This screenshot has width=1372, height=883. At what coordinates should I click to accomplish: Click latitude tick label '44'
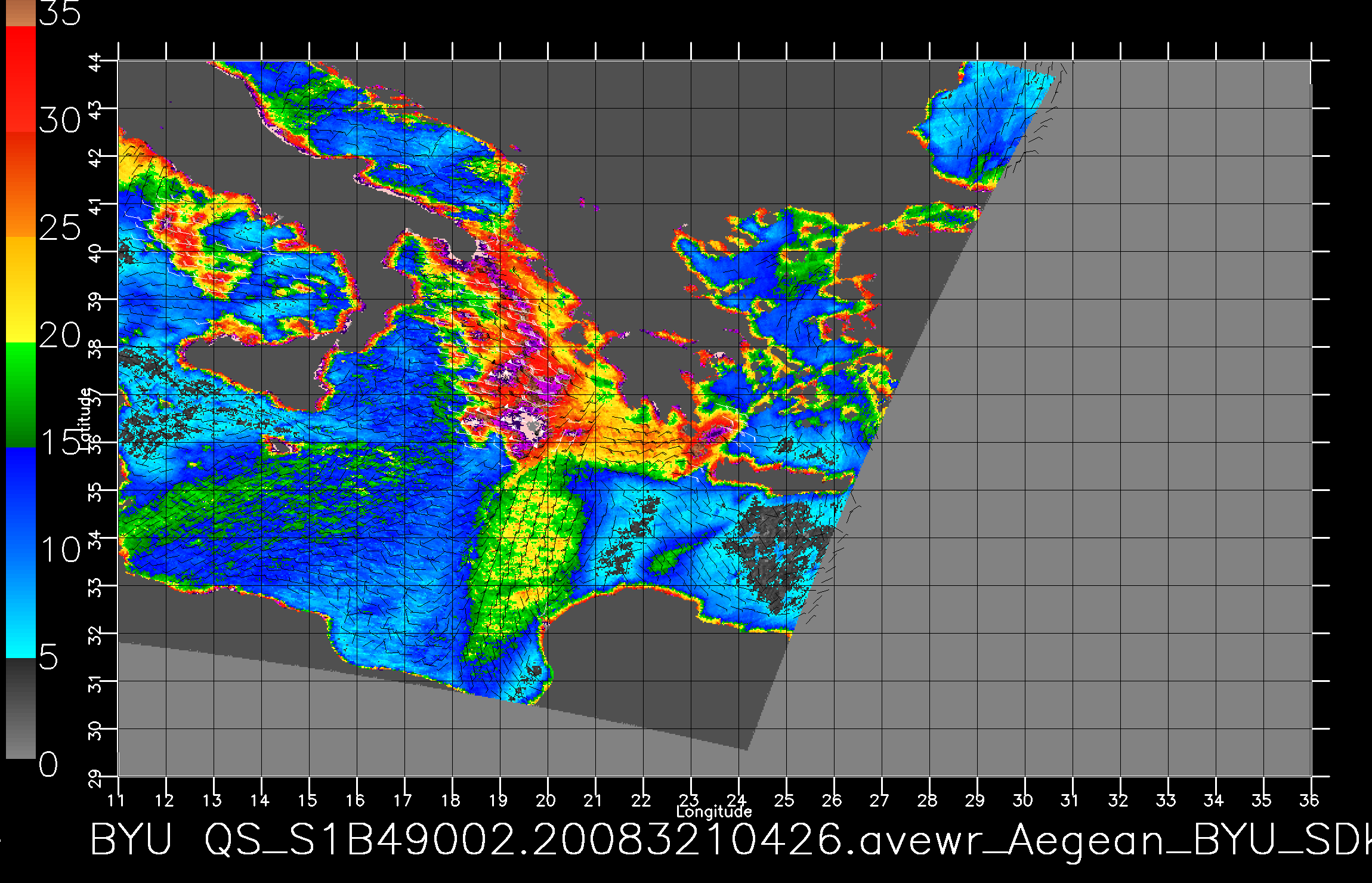tap(95, 62)
